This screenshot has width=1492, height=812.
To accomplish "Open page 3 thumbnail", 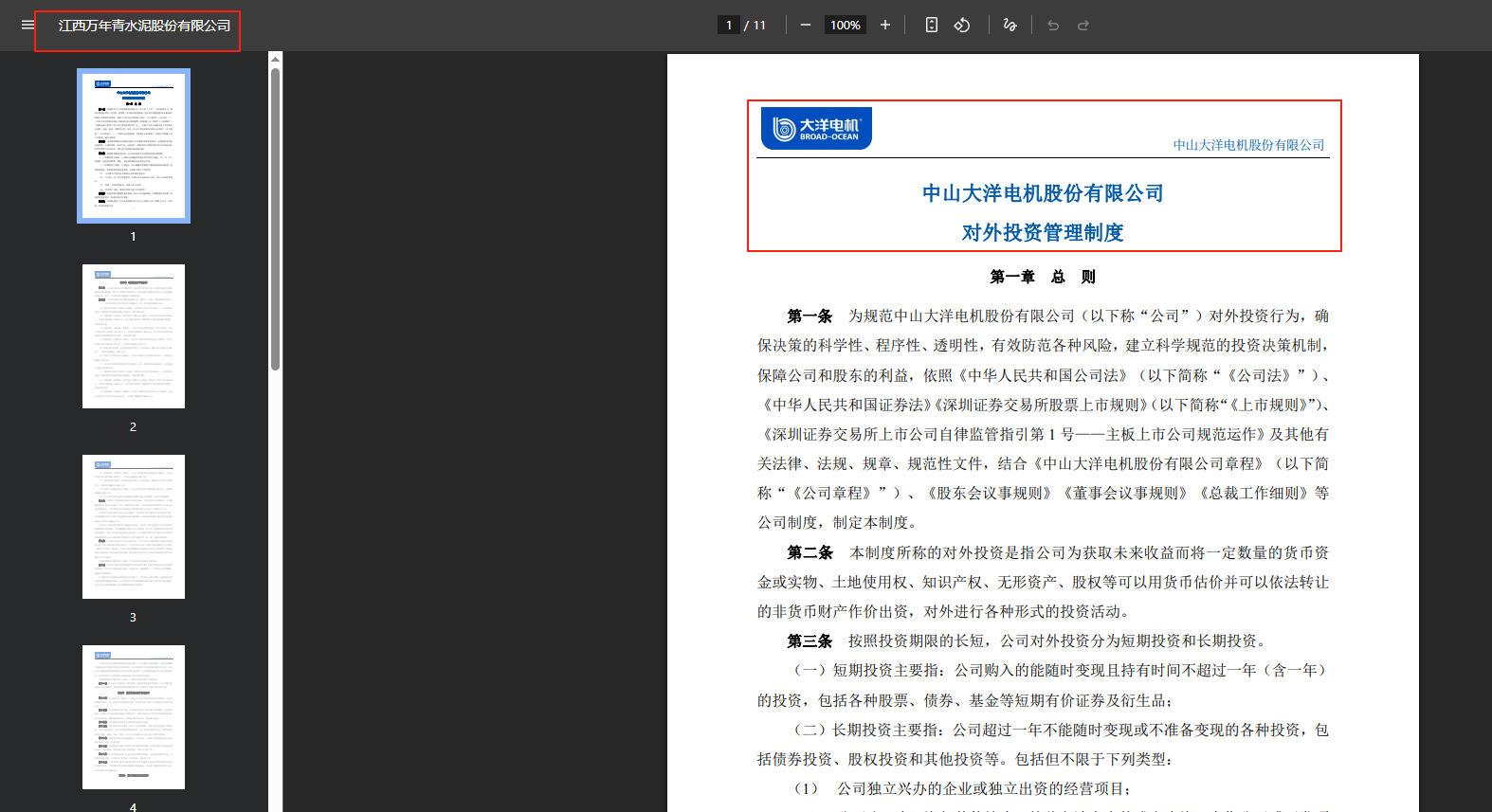I will point(134,527).
